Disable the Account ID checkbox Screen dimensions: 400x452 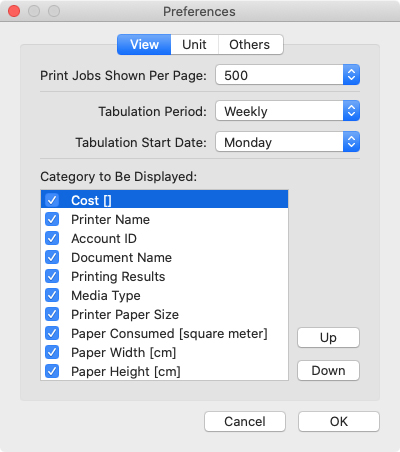[x=52, y=238]
